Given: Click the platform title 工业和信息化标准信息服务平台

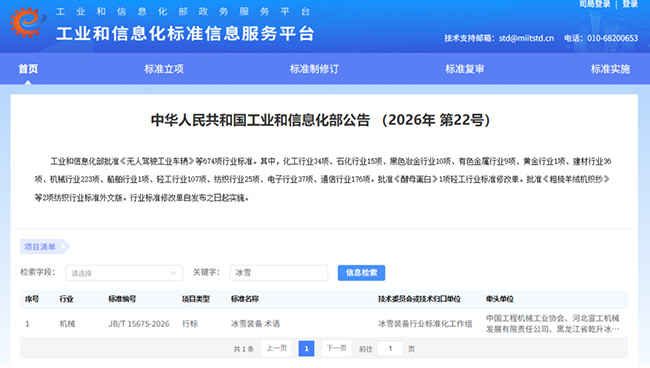Looking at the screenshot, I should (x=185, y=34).
